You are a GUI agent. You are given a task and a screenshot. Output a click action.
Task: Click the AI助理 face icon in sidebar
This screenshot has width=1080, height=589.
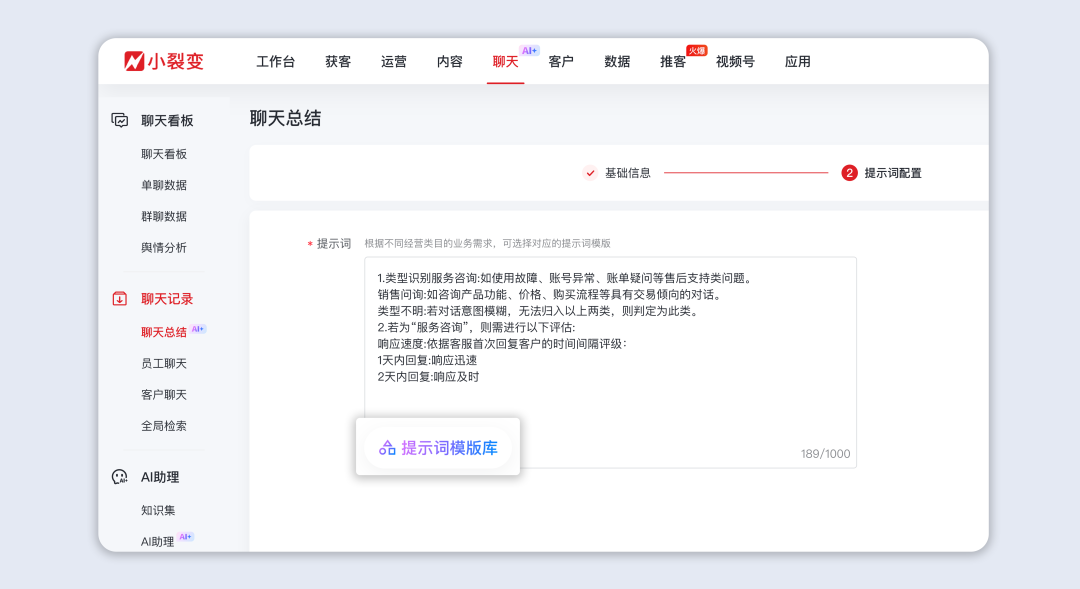pos(118,477)
